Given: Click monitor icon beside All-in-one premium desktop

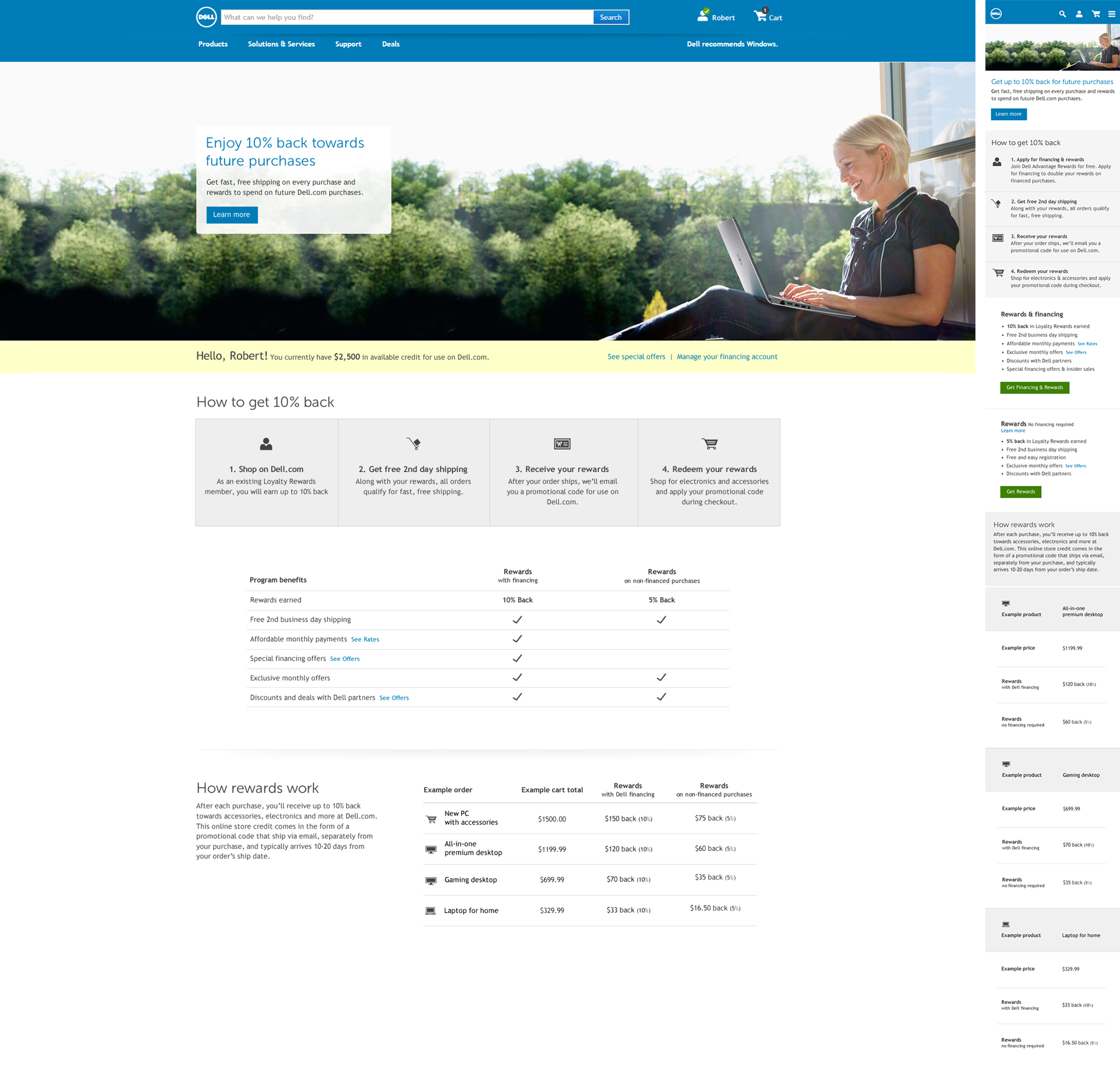Looking at the screenshot, I should pos(431,850).
